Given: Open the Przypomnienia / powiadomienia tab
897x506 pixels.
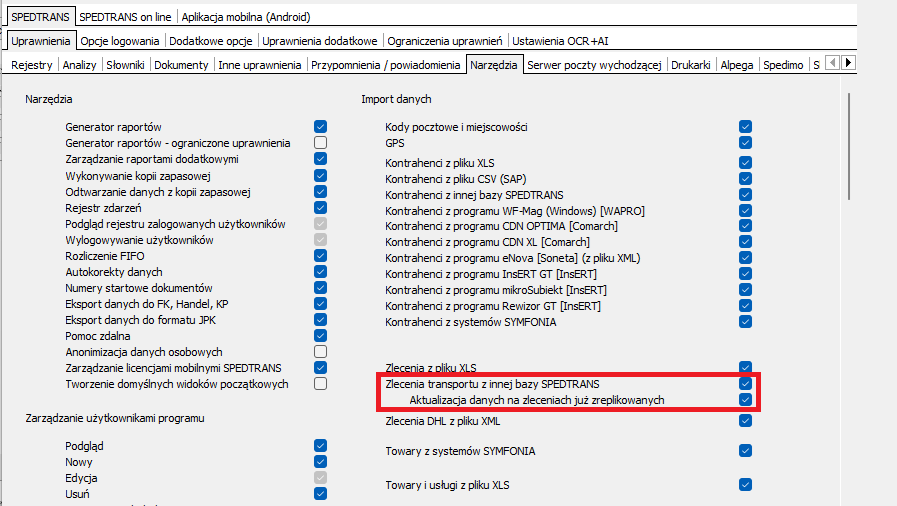Looking at the screenshot, I should click(x=386, y=65).
